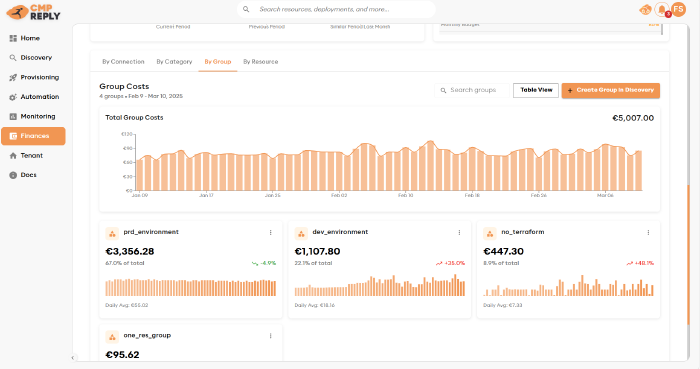Switch to the By Connection tab
The height and width of the screenshot is (369, 700).
click(123, 62)
